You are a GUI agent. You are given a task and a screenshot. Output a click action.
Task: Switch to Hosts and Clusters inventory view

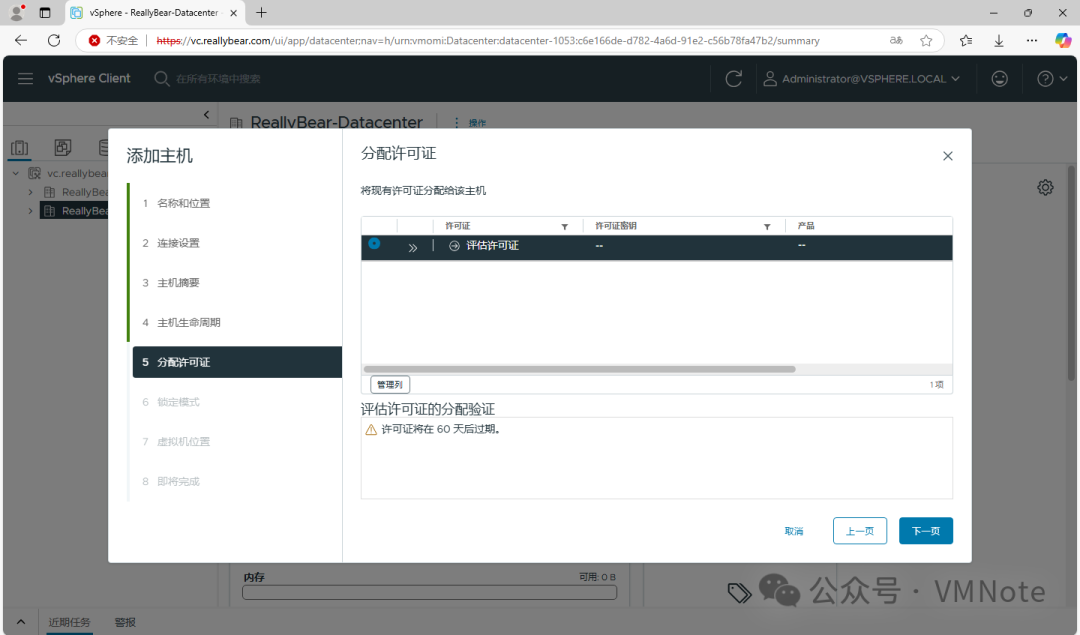click(20, 147)
